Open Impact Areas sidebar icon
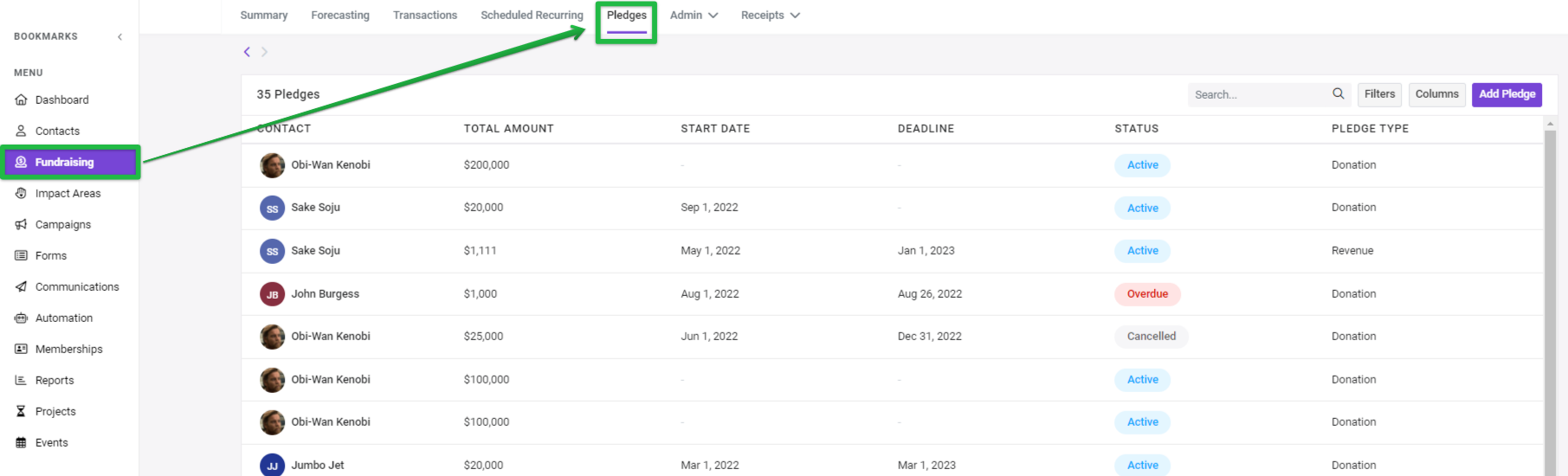1568x476 pixels. pyautogui.click(x=21, y=193)
